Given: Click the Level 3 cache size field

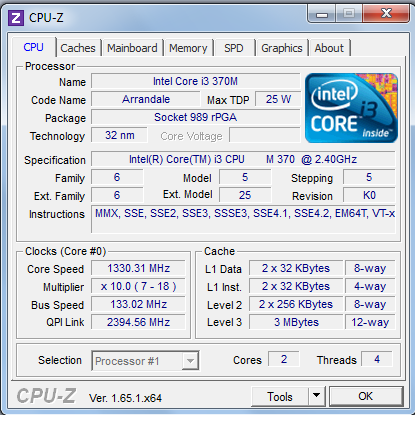Looking at the screenshot, I should click(x=296, y=322).
